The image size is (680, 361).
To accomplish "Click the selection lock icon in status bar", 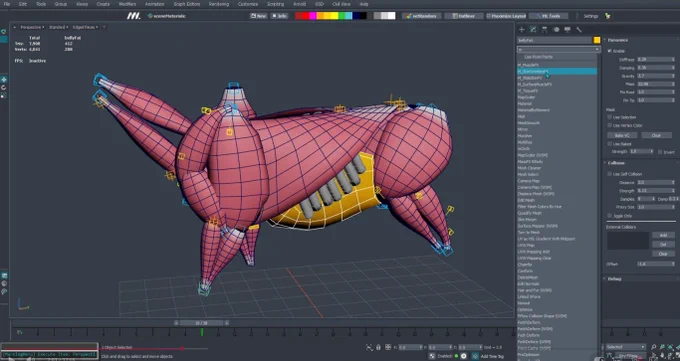I will pos(378,347).
